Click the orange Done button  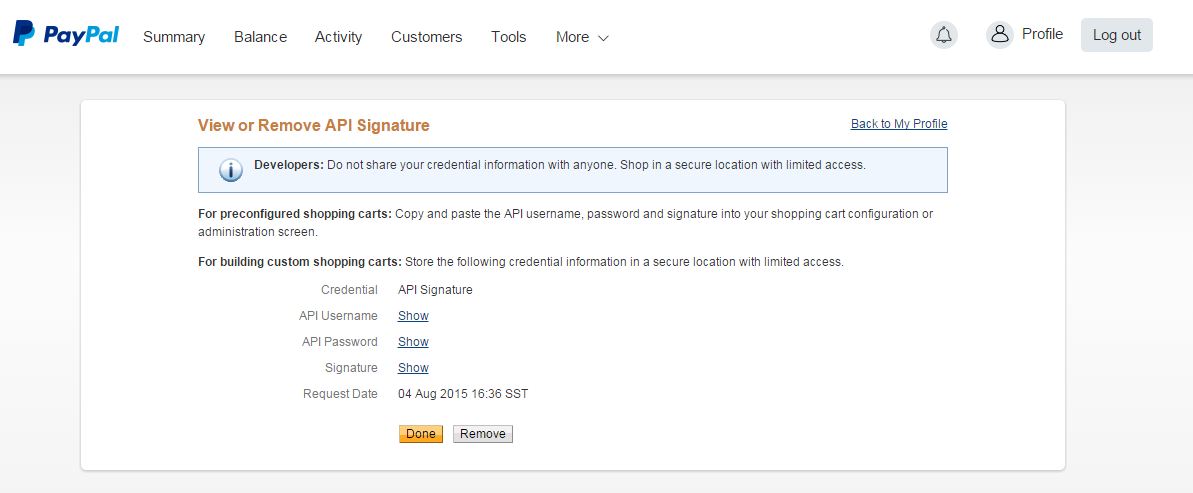tap(421, 434)
